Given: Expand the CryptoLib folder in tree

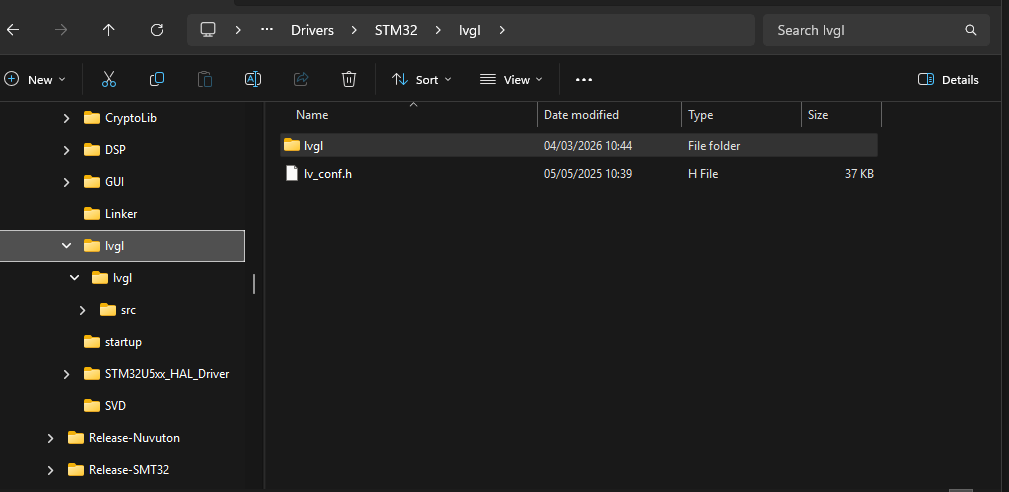Looking at the screenshot, I should (x=67, y=118).
